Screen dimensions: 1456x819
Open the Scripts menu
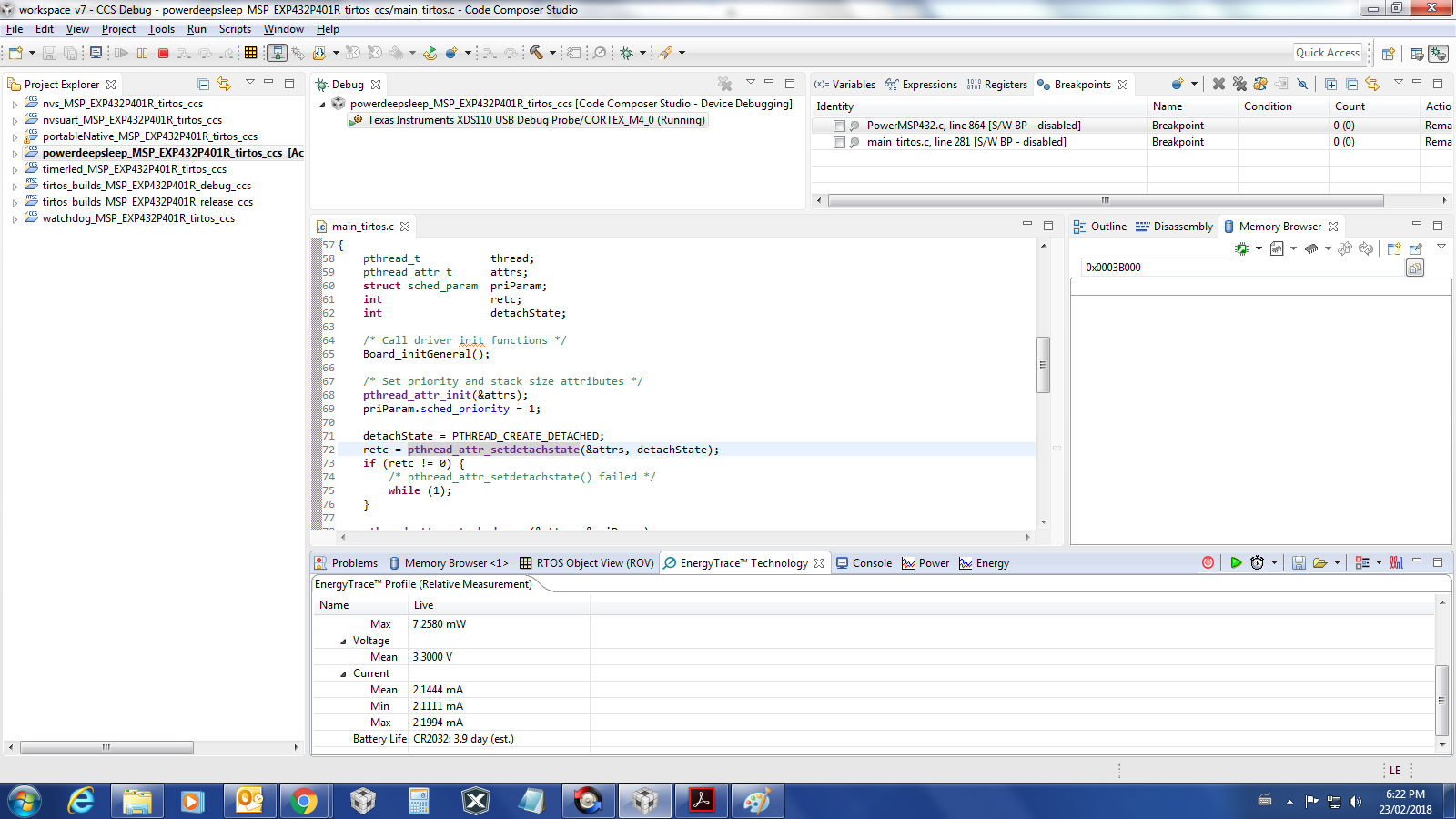235,29
